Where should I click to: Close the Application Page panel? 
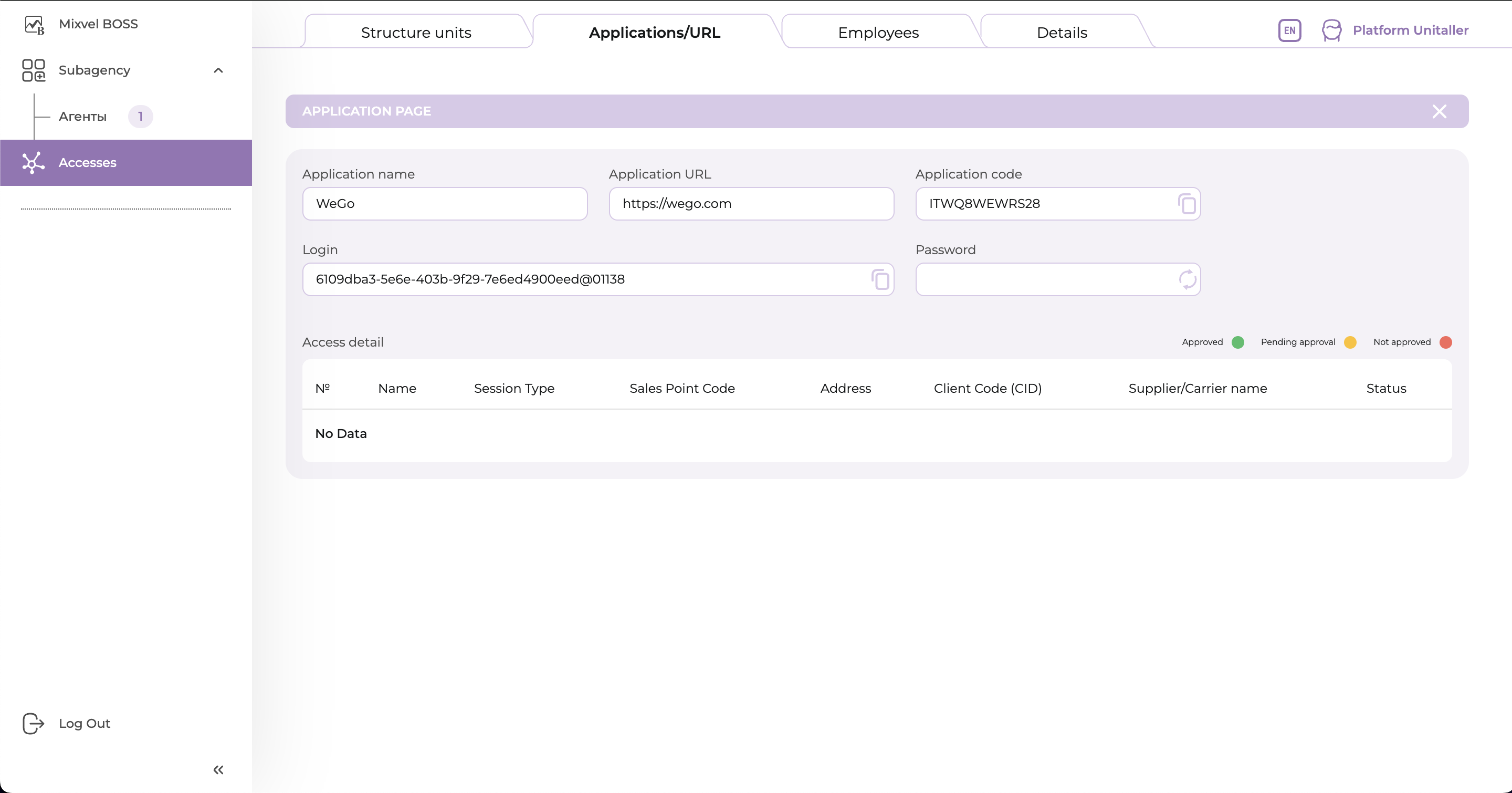[1438, 111]
